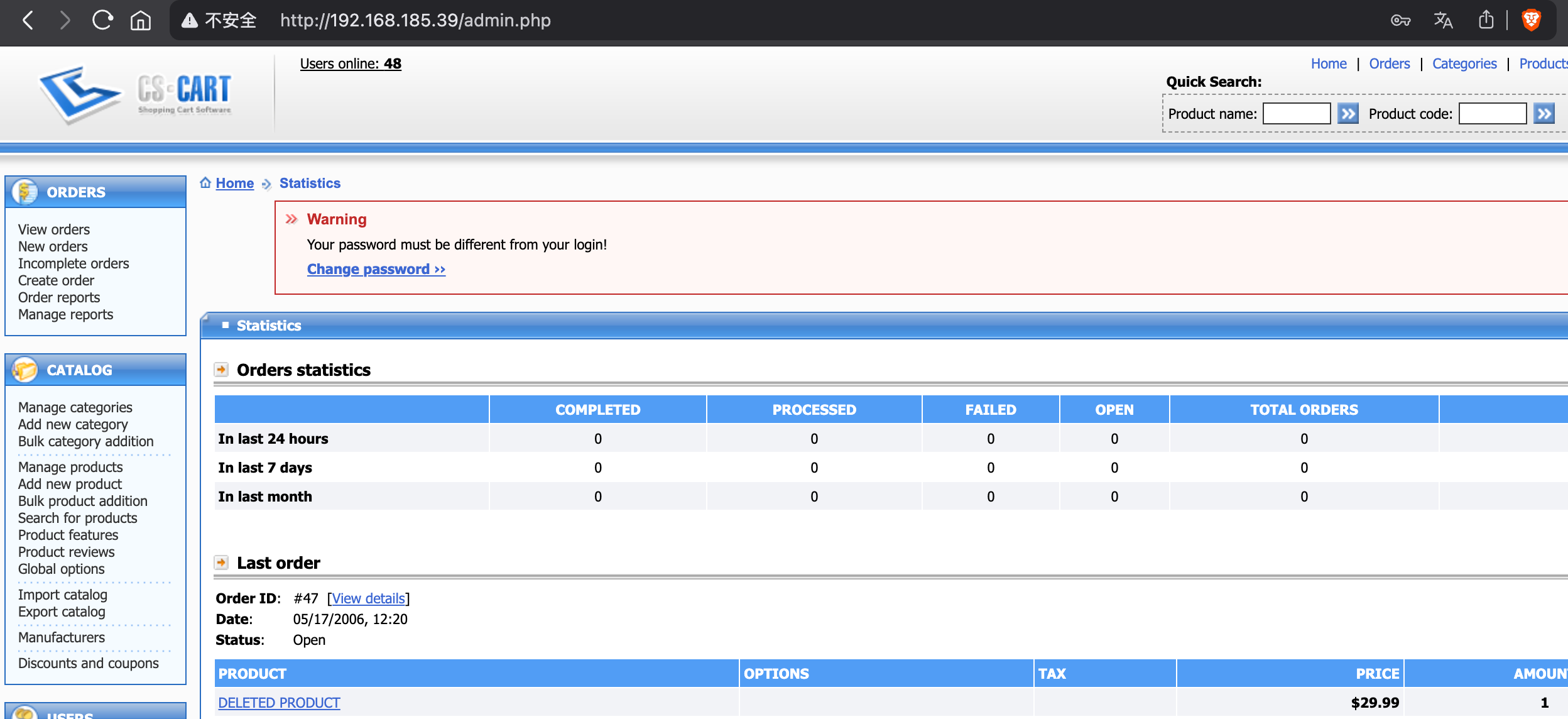Click the Change password link
This screenshot has height=719, width=1568.
point(376,269)
